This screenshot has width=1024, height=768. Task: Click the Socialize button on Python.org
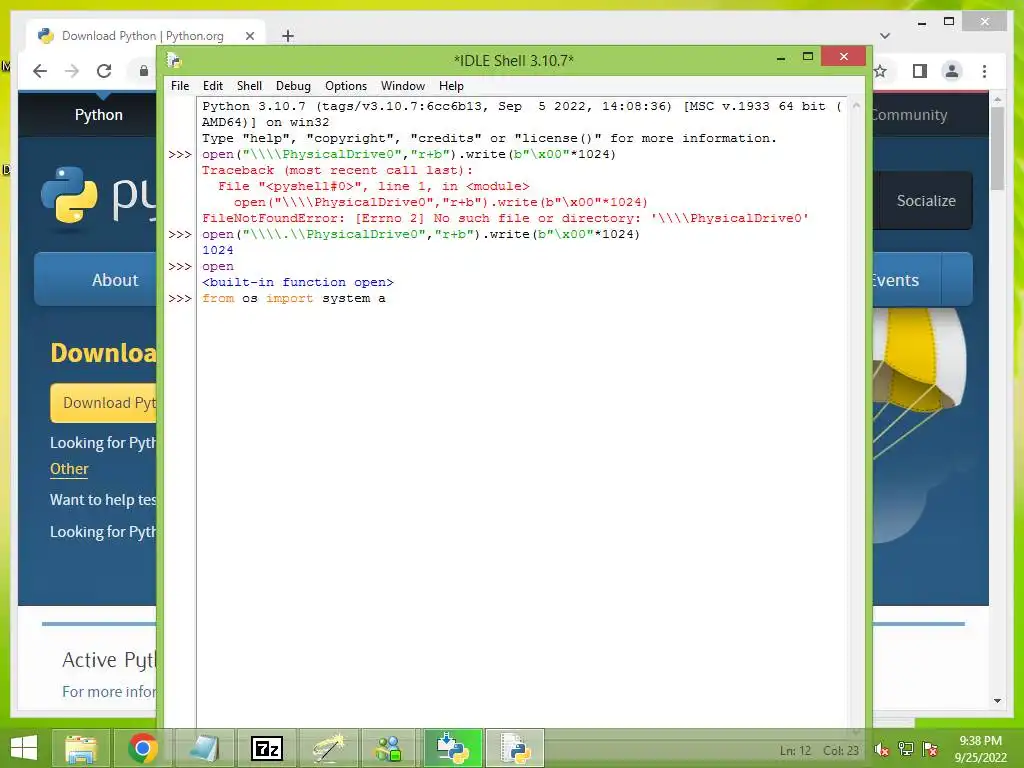925,200
